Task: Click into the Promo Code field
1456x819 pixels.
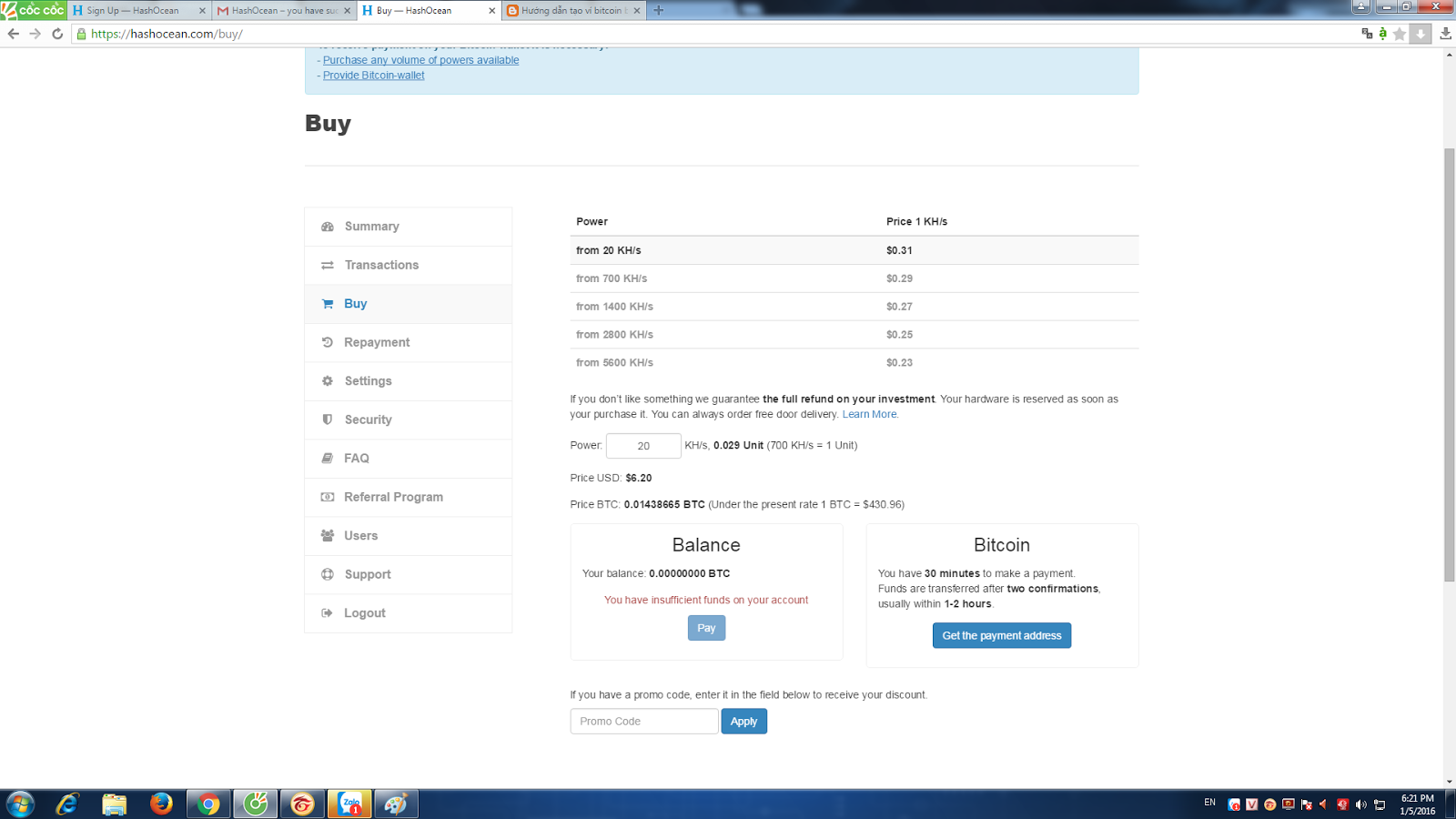Action: 644,722
